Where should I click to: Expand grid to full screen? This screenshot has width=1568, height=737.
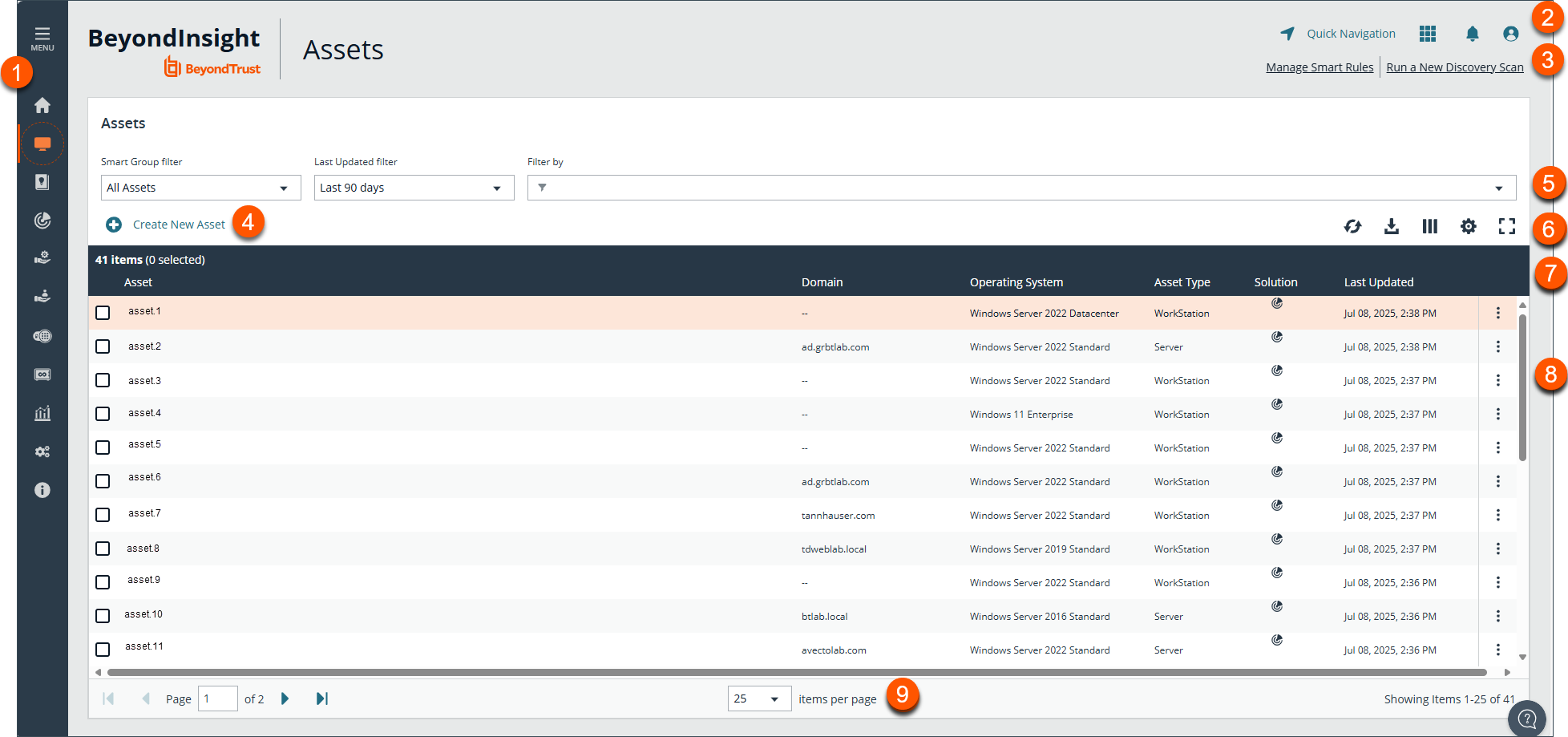[x=1507, y=226]
